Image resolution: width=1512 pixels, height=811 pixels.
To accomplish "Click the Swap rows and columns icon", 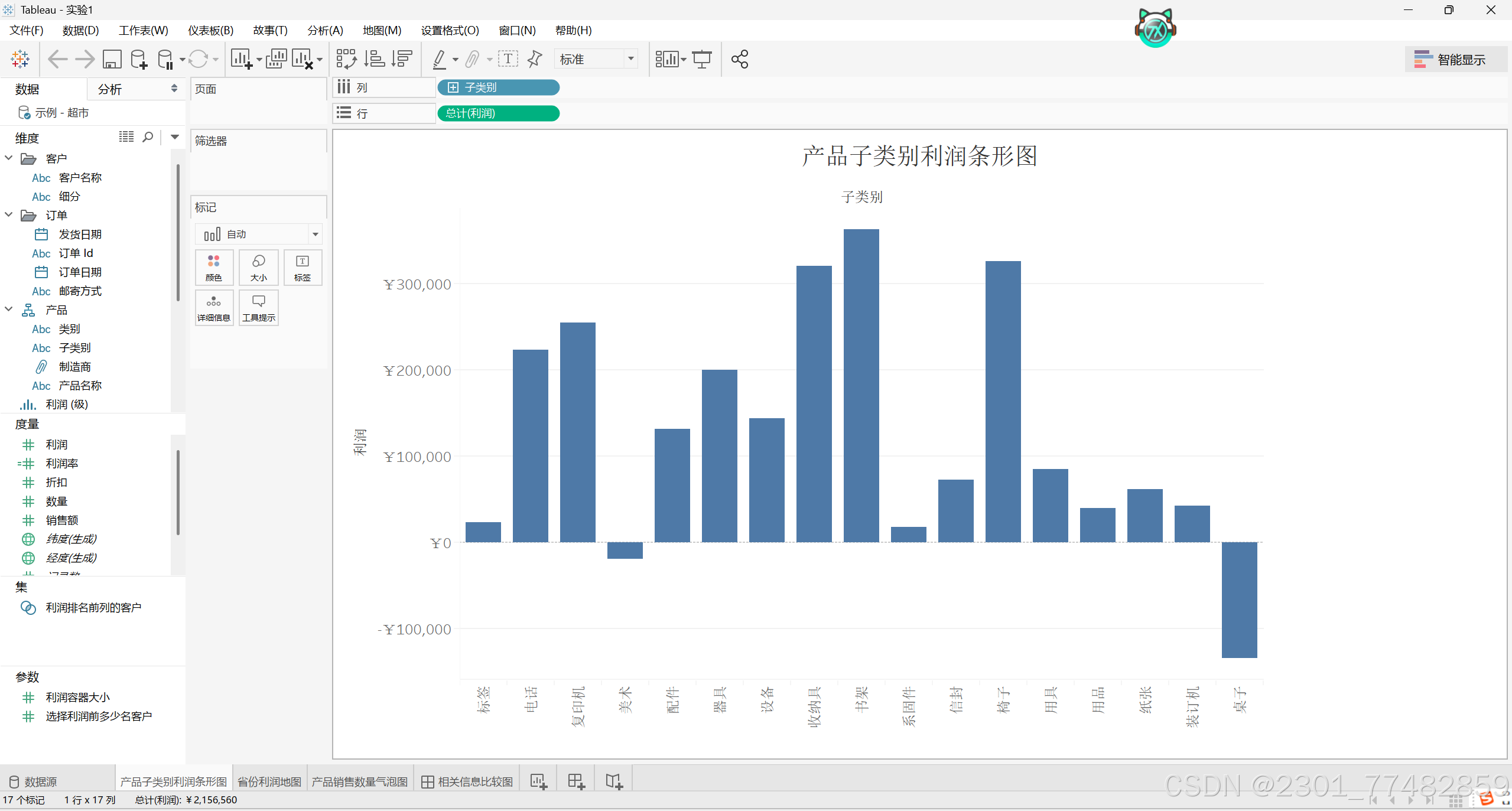I will pos(346,59).
